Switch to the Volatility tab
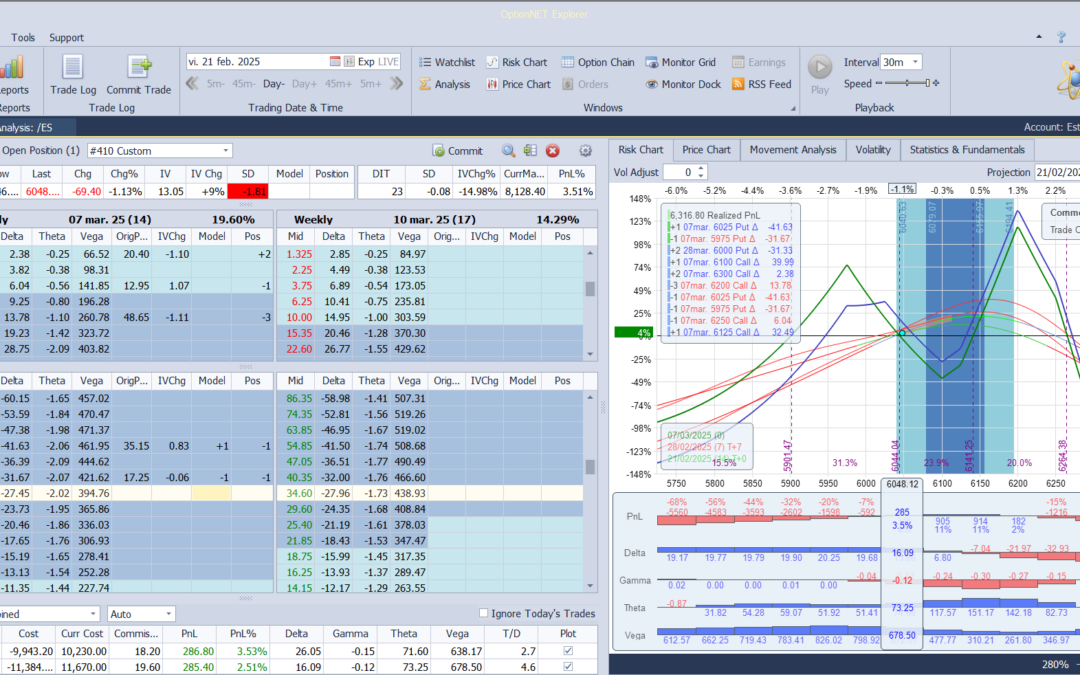The height and width of the screenshot is (675, 1080). [x=872, y=150]
